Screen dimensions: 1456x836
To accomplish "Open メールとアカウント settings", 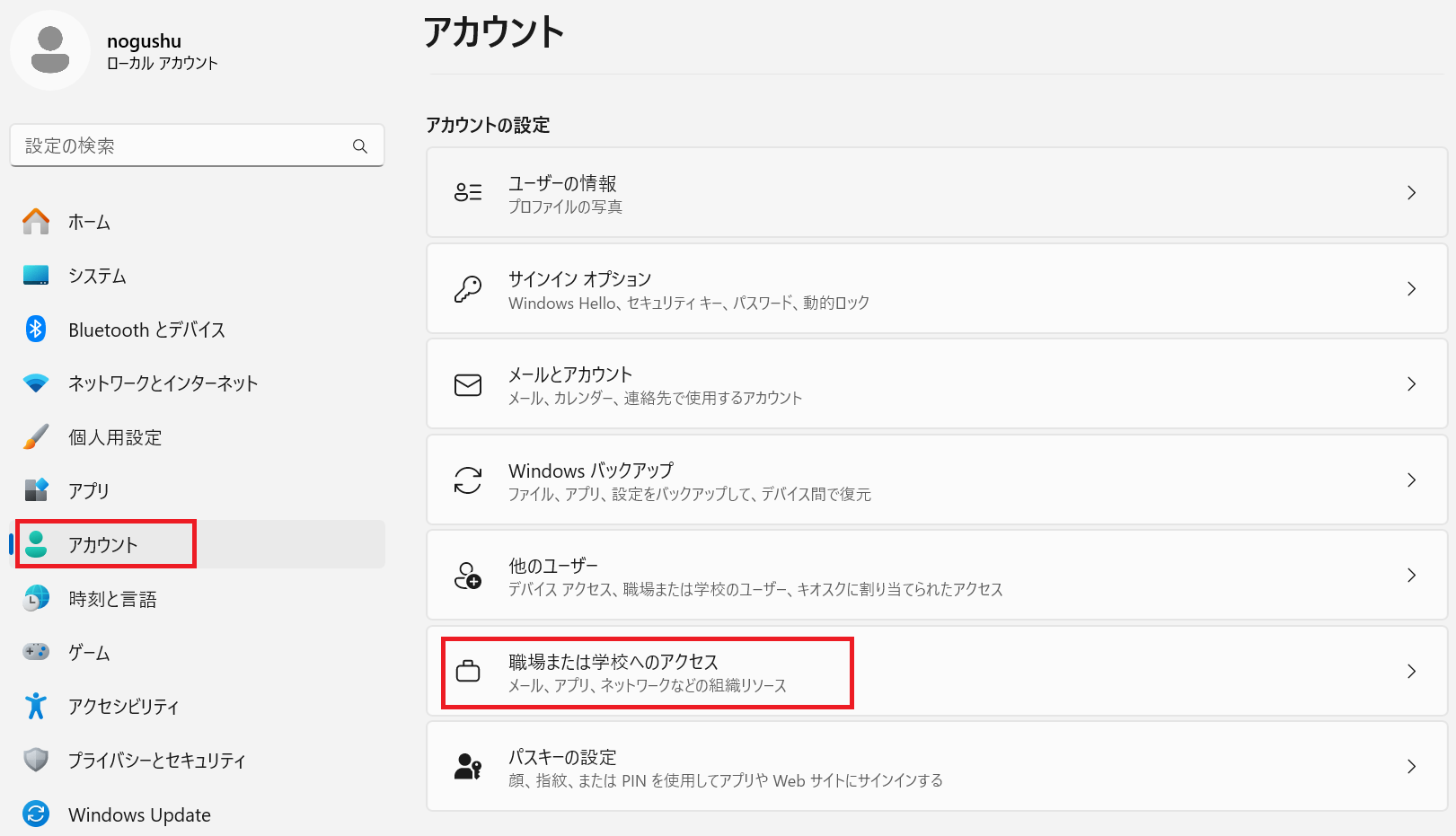I will click(x=937, y=384).
